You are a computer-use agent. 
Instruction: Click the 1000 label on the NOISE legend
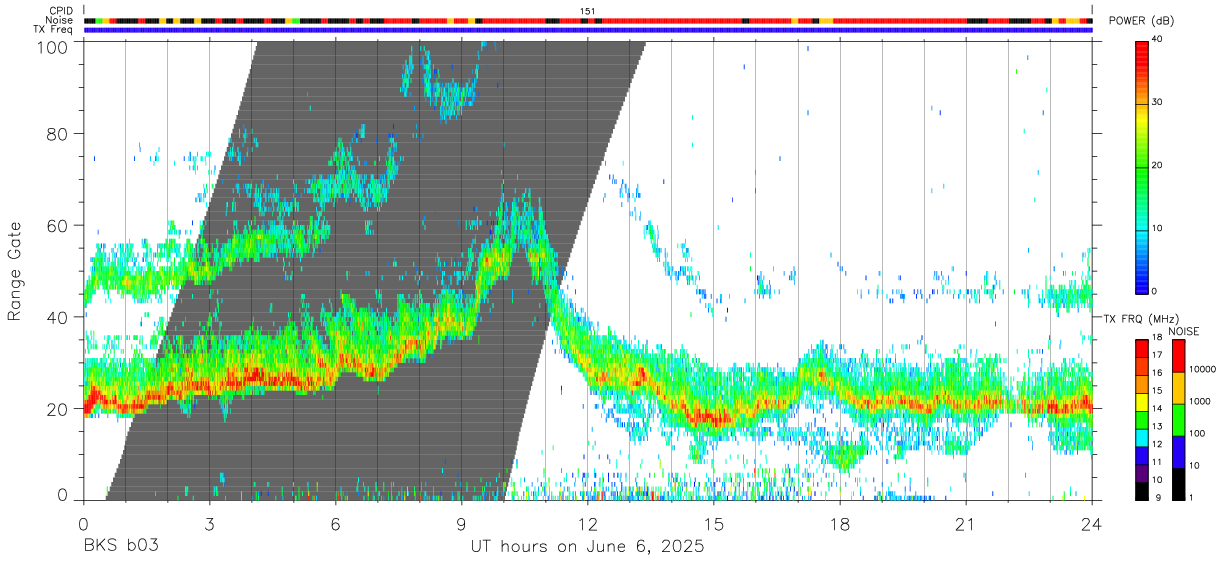(1200, 401)
